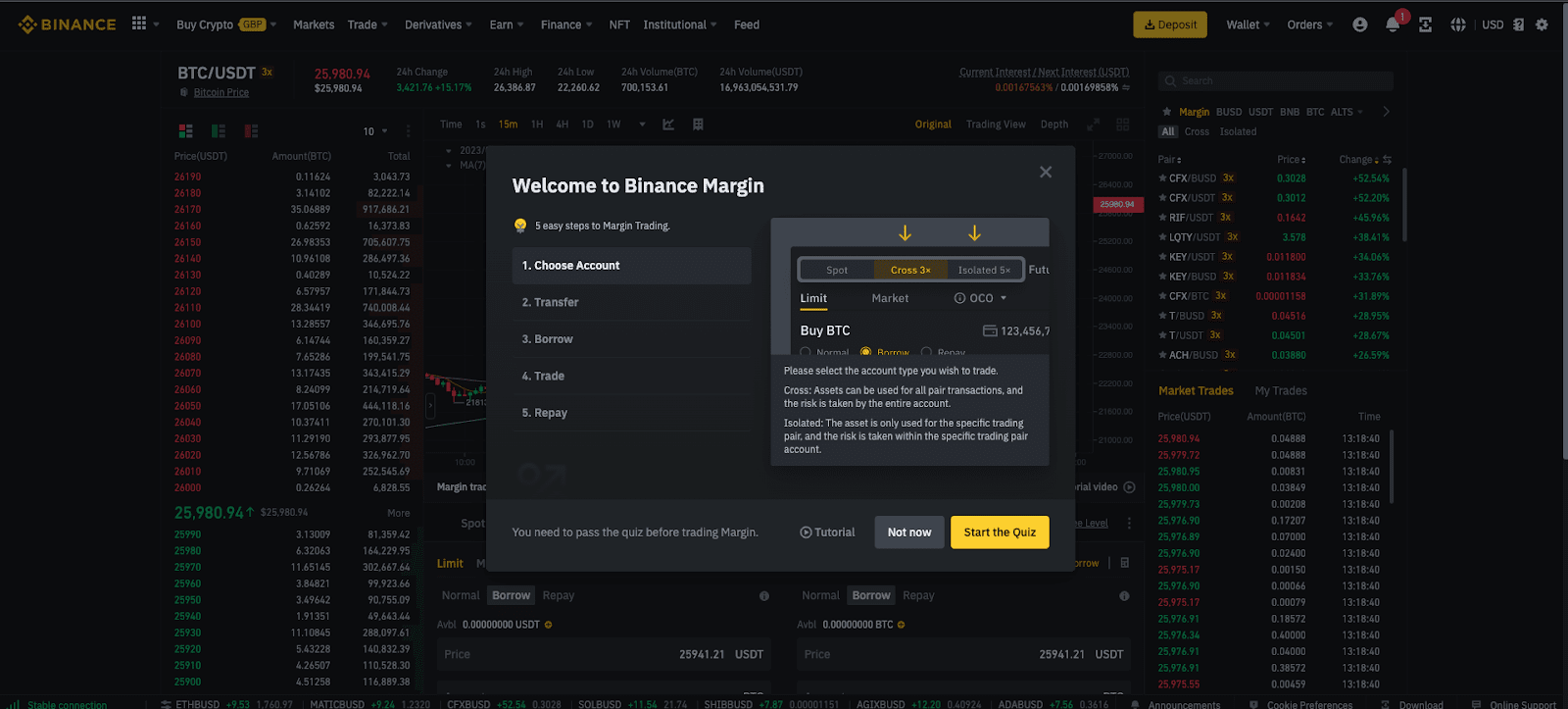Open the technical indicators chart icon
Viewport: 1568px width, 709px height.
(668, 125)
